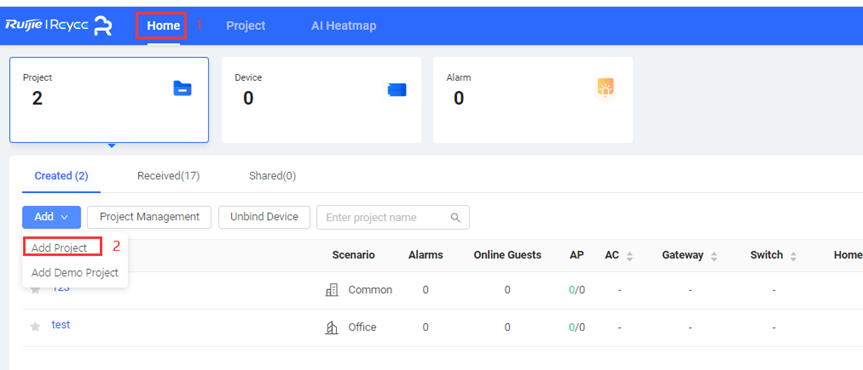The width and height of the screenshot is (863, 370).
Task: Click the orange Alarm bell icon
Action: [x=605, y=88]
